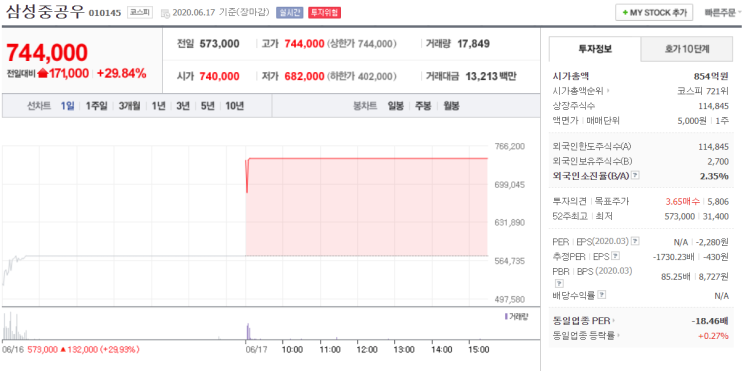The image size is (743, 371).
Task: Open the 빠른주문 dropdown
Action: tap(723, 13)
